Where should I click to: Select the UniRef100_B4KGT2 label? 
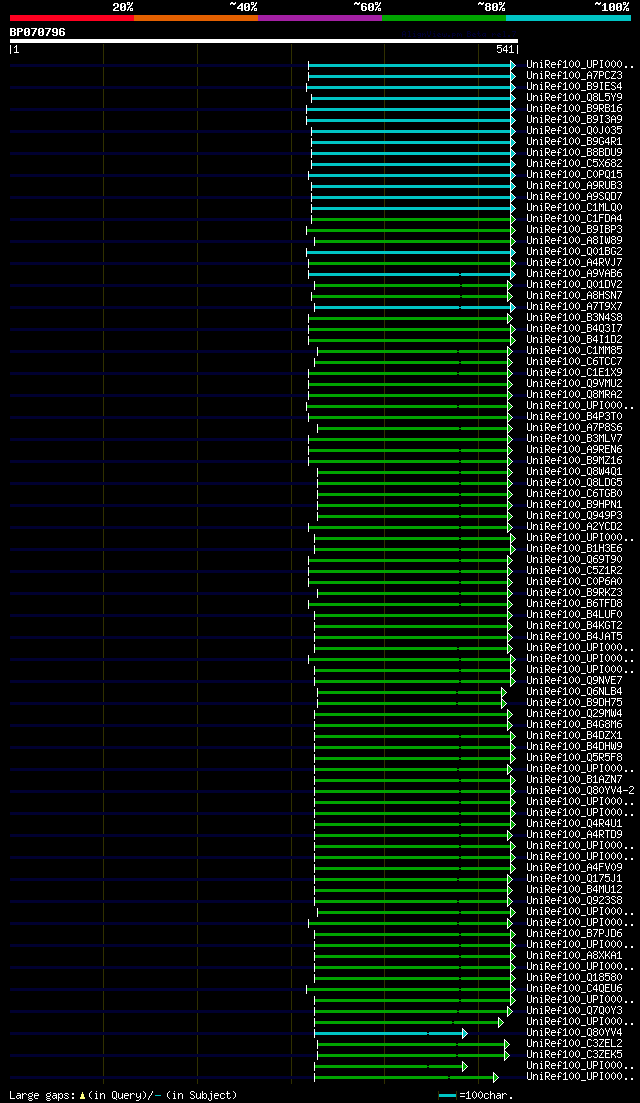coord(574,625)
